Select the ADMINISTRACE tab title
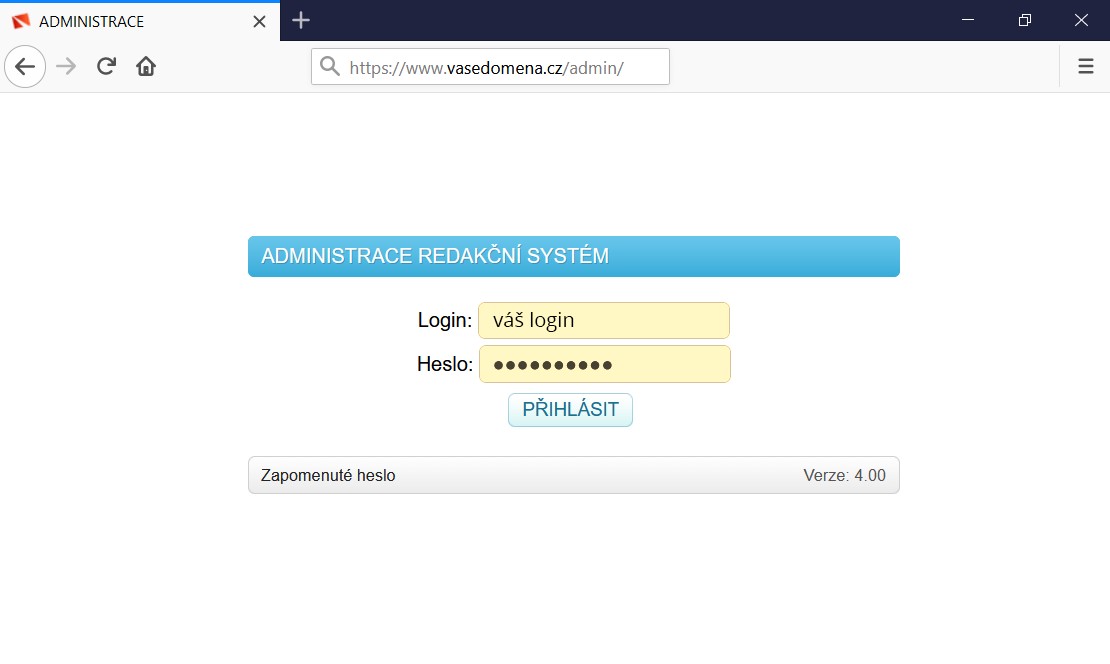1110x664 pixels. [91, 21]
